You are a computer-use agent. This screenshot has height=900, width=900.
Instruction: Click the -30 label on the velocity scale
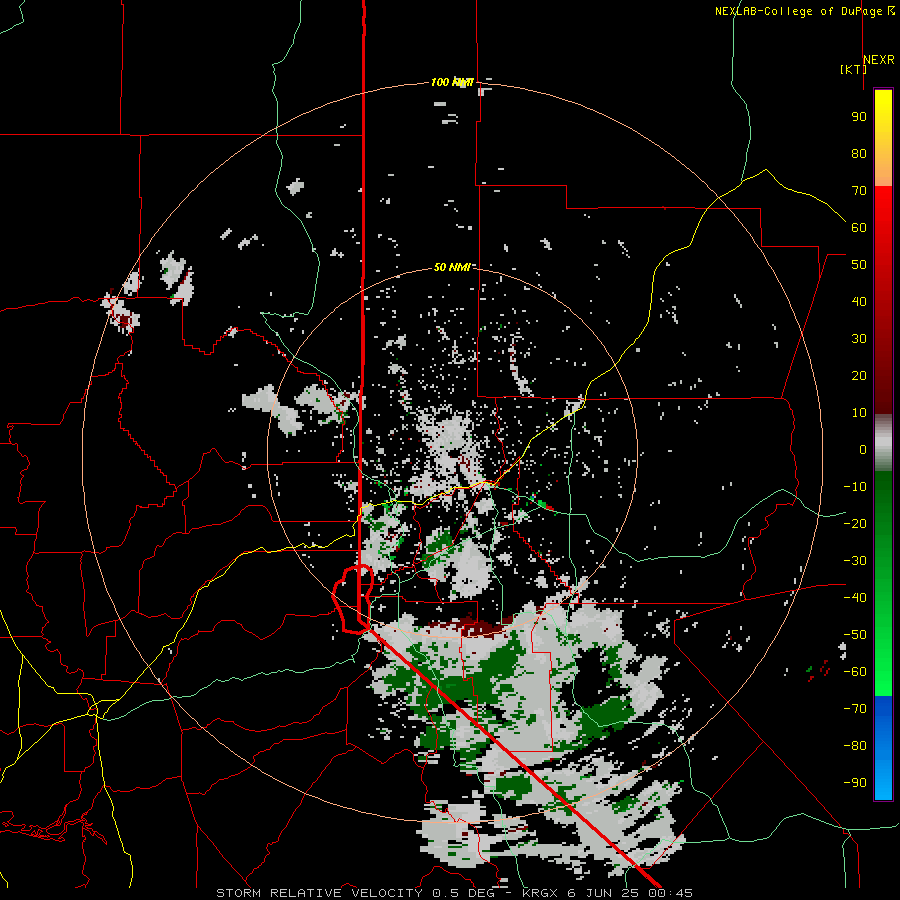[x=855, y=561]
